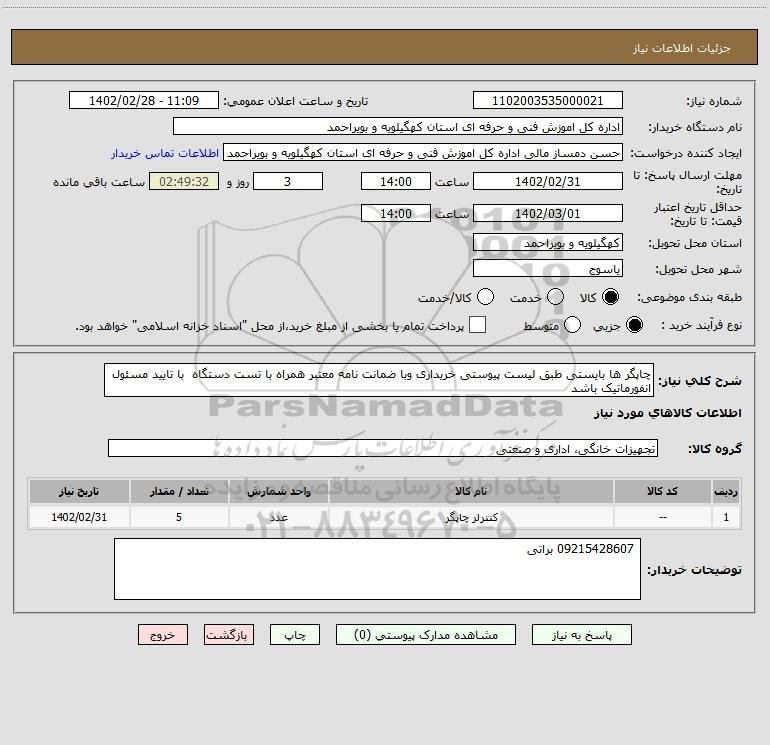Image resolution: width=770 pixels, height=745 pixels.
Task: Click the need number field 1102003535000021
Action: coord(548,101)
